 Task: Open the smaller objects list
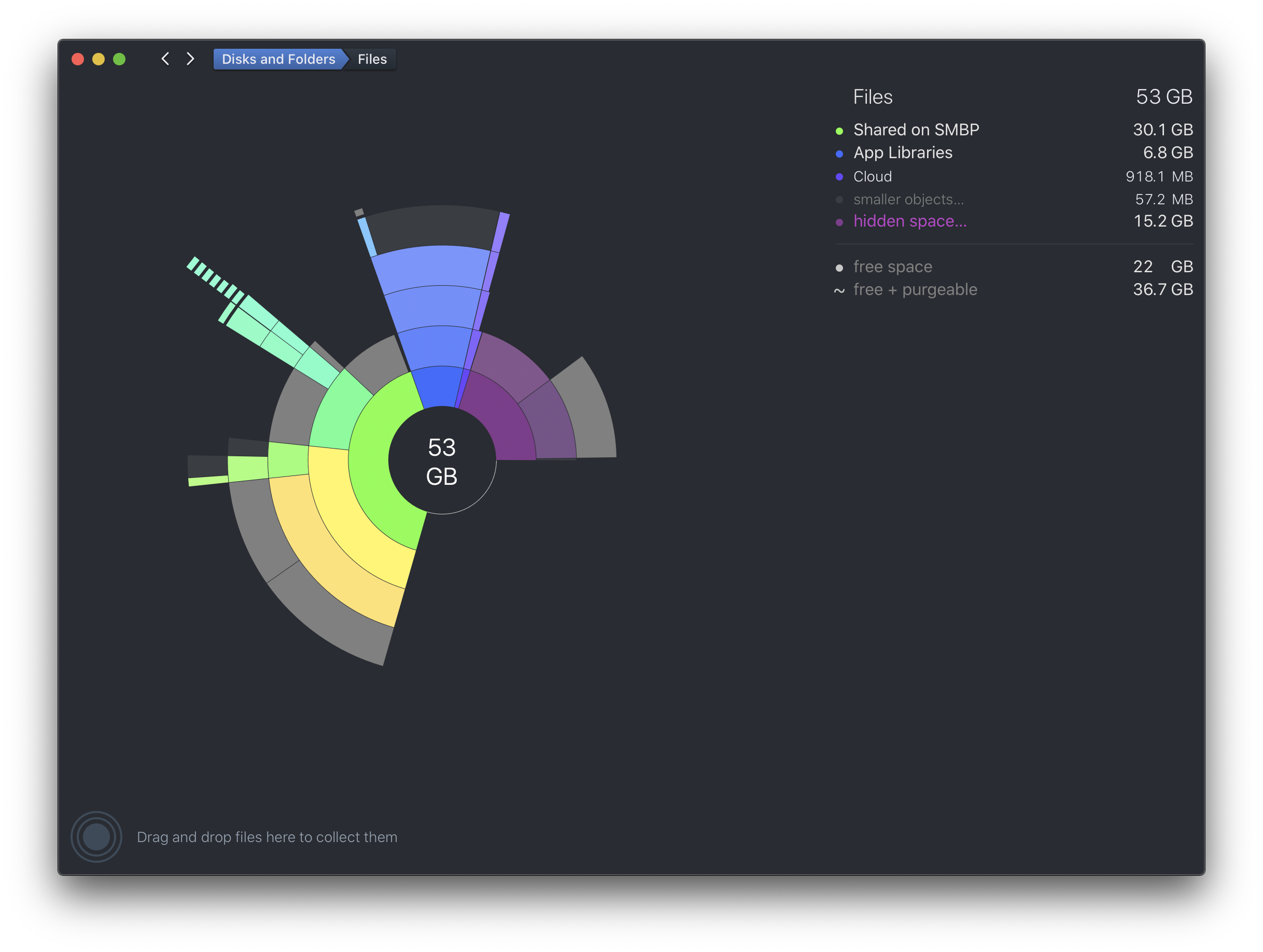[908, 199]
